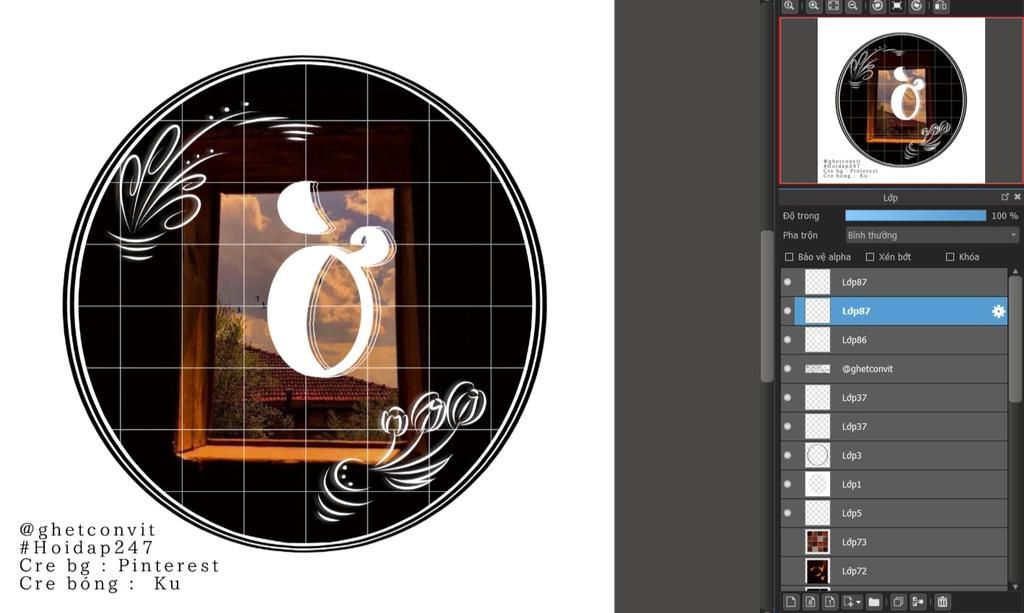Hide the Lớp5 layer
1024x613 pixels.
(788, 513)
